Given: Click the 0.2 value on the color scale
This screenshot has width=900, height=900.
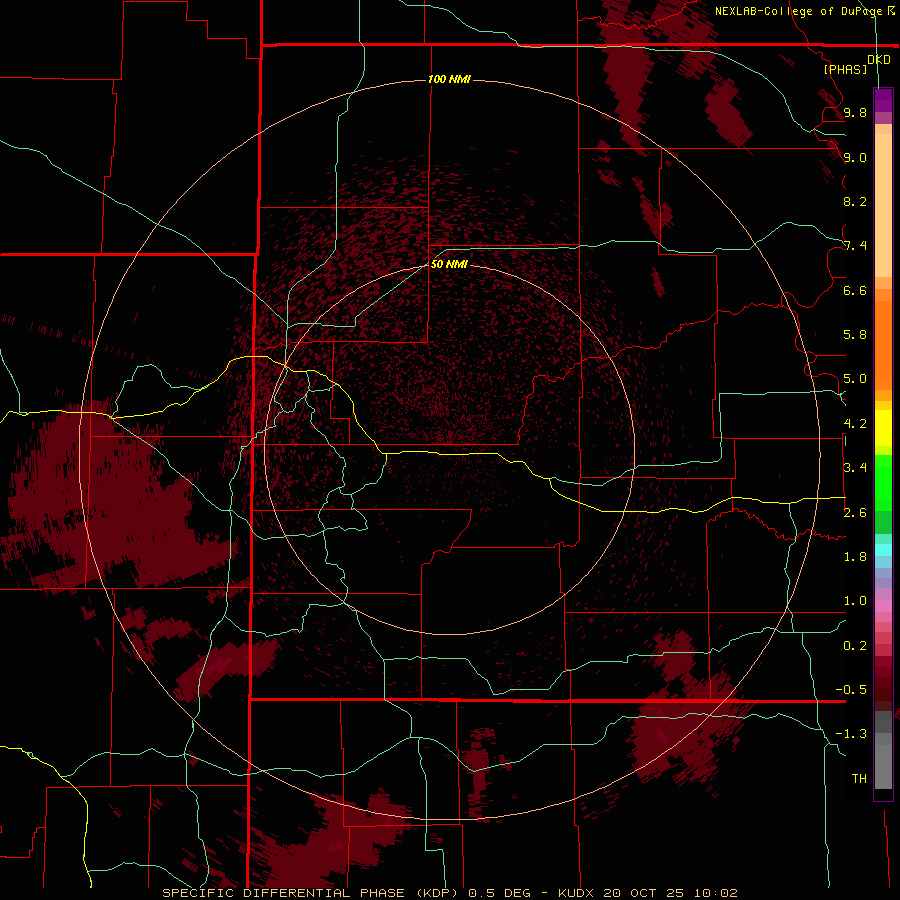Looking at the screenshot, I should (855, 646).
